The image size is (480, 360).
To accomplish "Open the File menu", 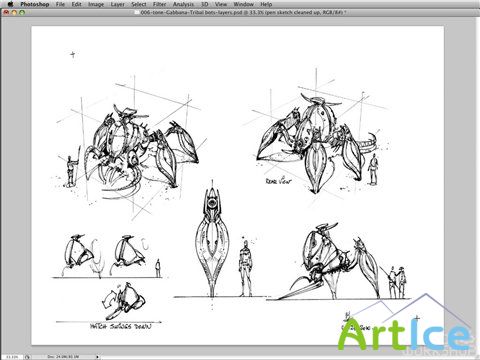I will click(x=60, y=4).
